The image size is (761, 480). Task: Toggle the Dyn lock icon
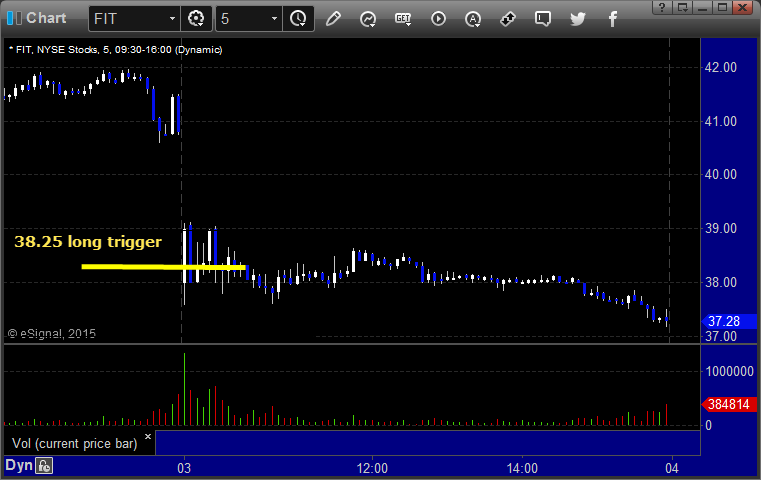(44, 466)
